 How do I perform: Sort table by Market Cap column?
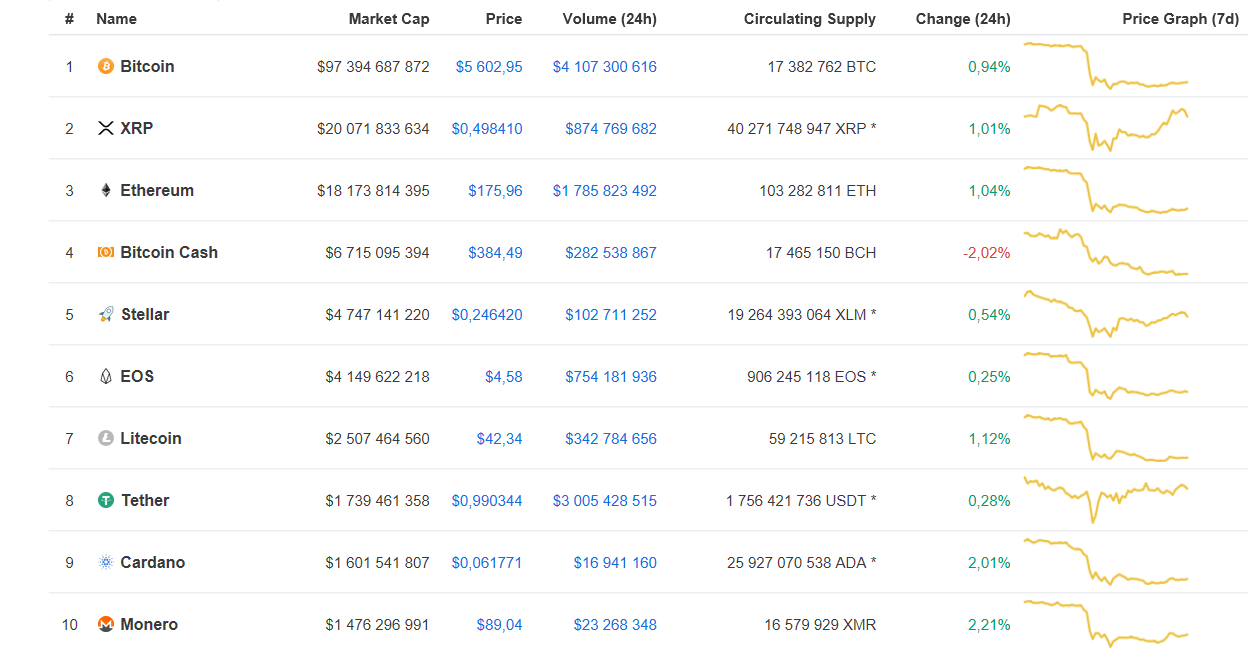point(389,19)
